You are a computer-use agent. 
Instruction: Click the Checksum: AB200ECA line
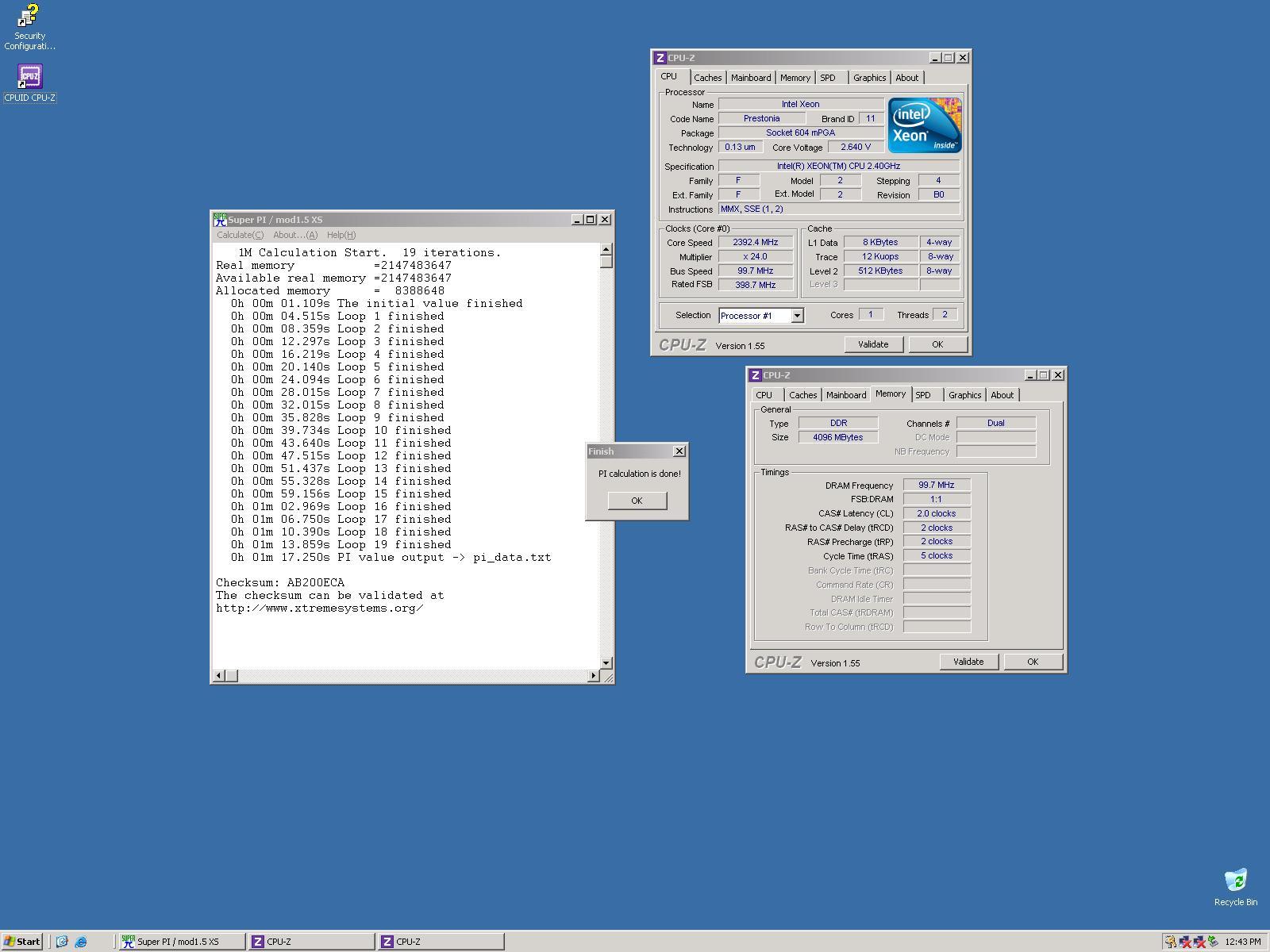pyautogui.click(x=280, y=582)
